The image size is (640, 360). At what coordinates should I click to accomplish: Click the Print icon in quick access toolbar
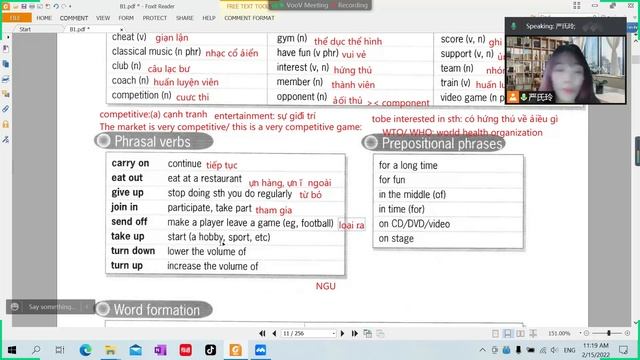click(x=32, y=7)
